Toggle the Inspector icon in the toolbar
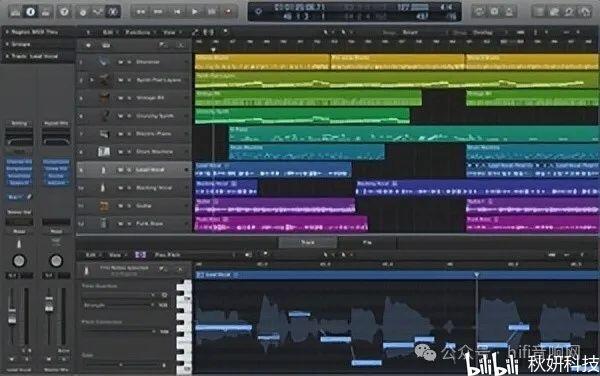 (x=30, y=11)
